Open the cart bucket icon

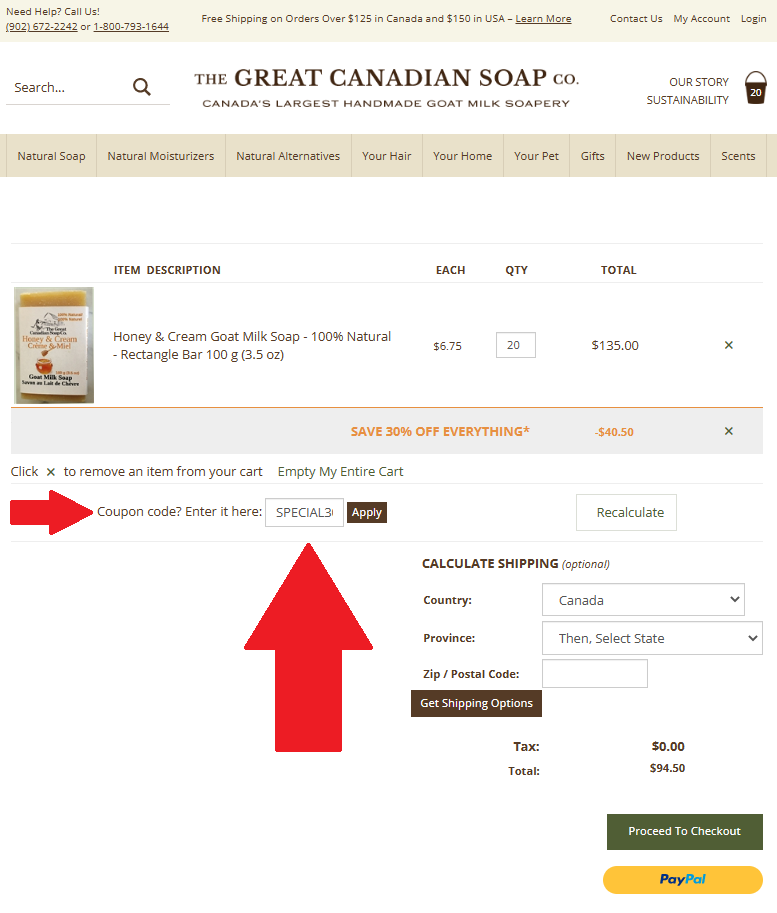pos(755,88)
